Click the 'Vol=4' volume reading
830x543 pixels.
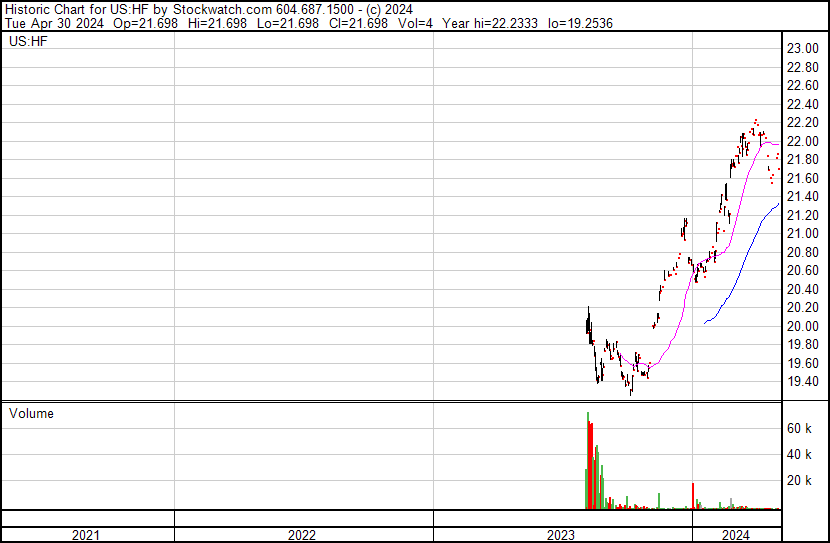(x=415, y=23)
